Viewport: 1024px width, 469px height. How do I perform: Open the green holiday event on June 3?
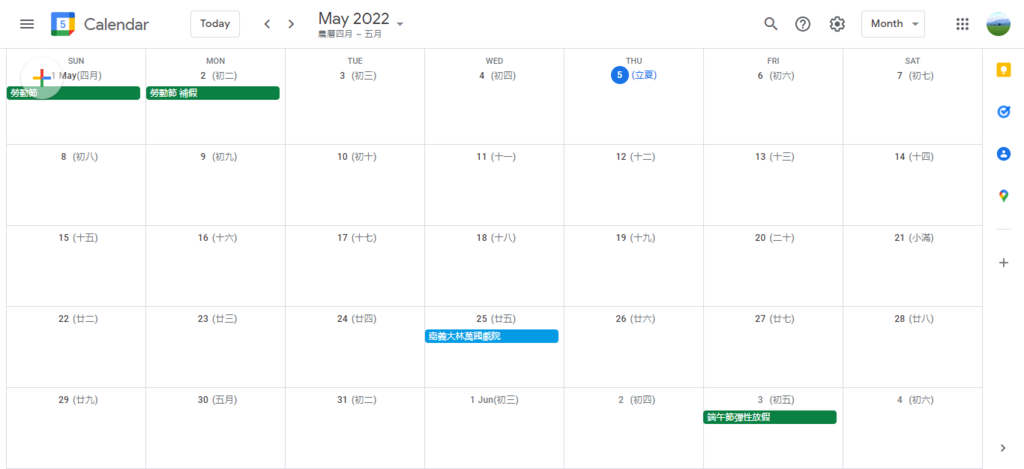point(769,418)
